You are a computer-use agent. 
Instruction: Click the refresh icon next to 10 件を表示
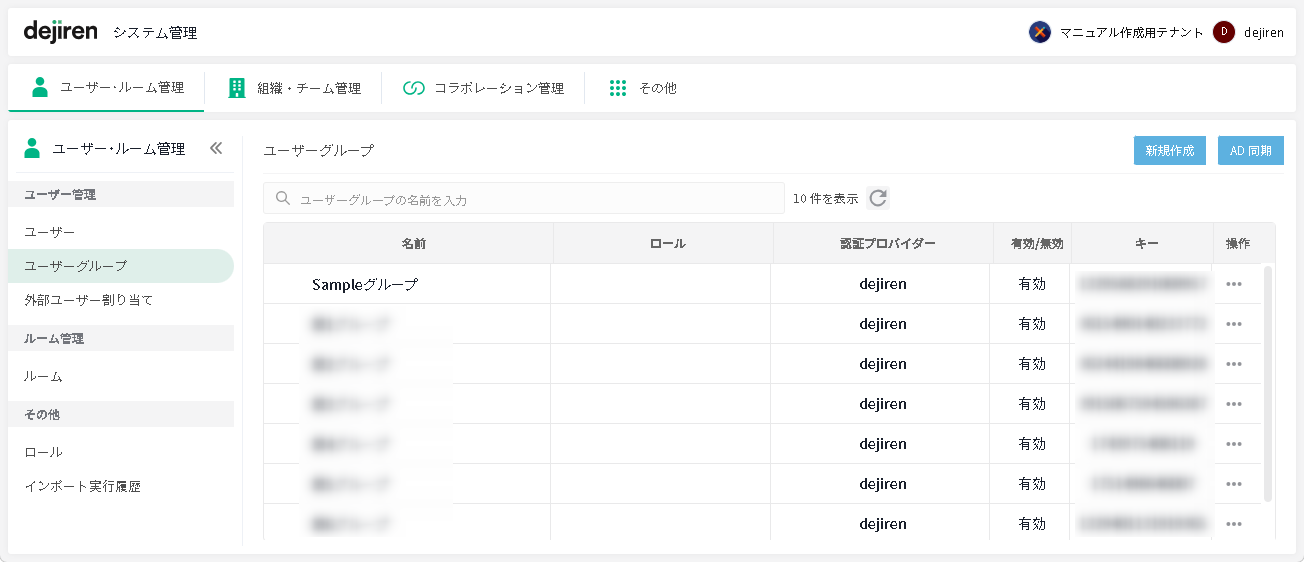pyautogui.click(x=878, y=198)
